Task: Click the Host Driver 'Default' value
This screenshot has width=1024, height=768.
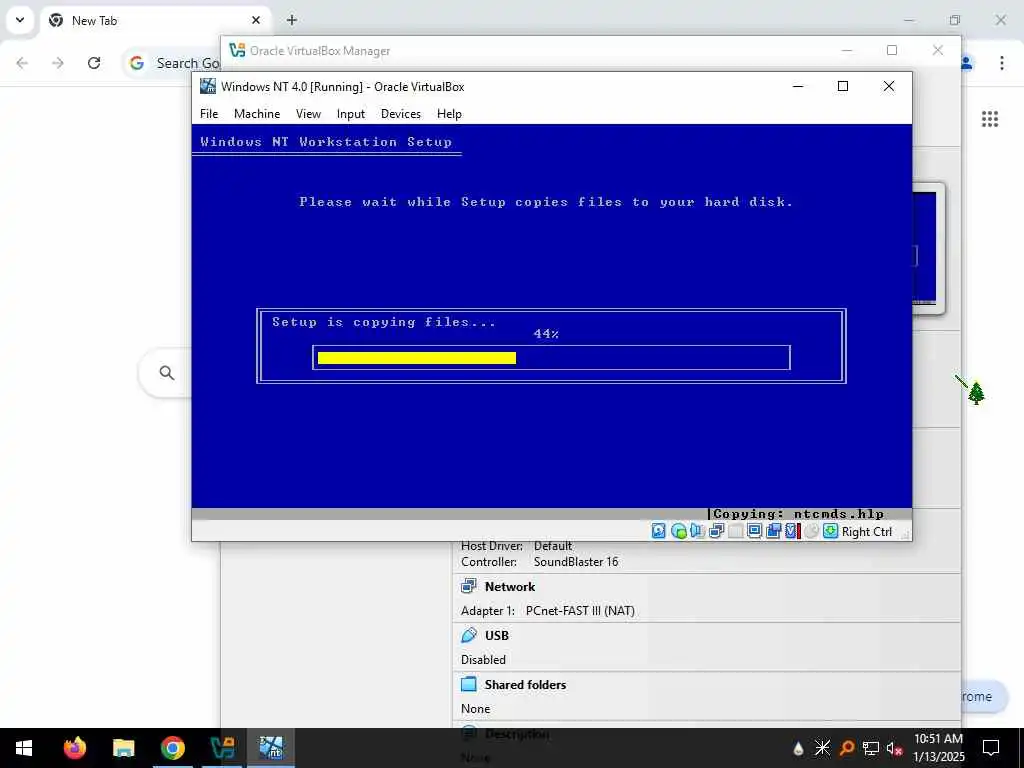Action: [x=552, y=546]
